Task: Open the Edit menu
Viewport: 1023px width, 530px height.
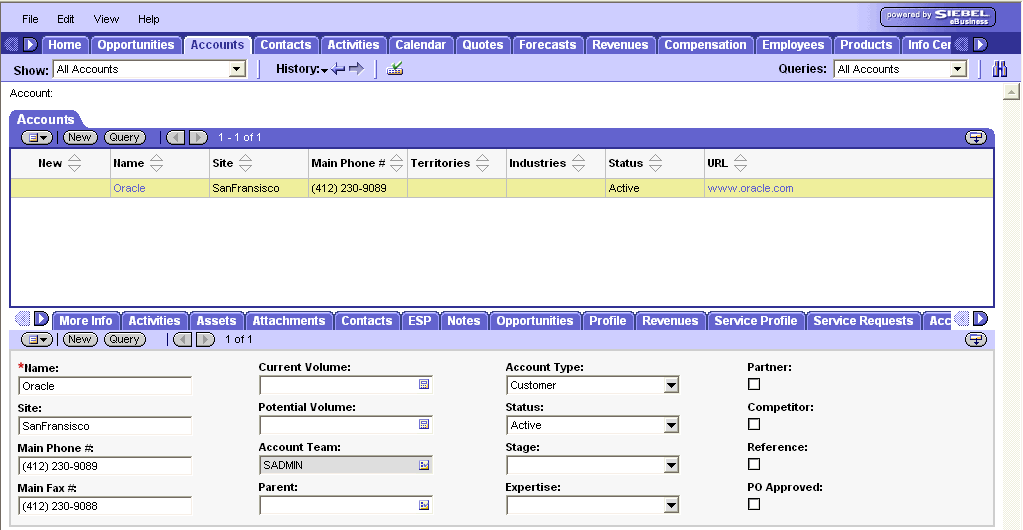Action: (65, 19)
